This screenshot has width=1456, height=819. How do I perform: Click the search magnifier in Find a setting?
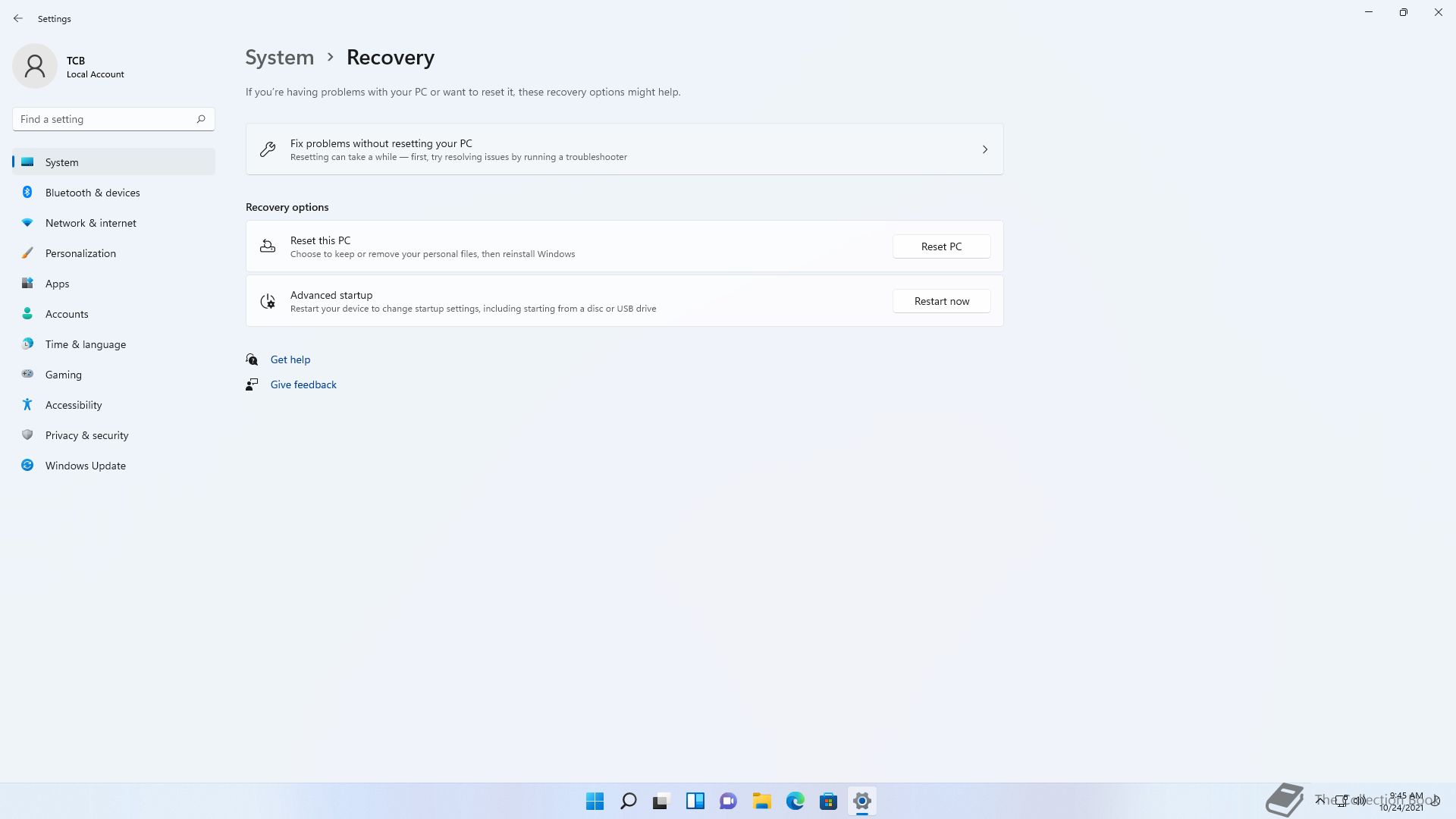201,119
